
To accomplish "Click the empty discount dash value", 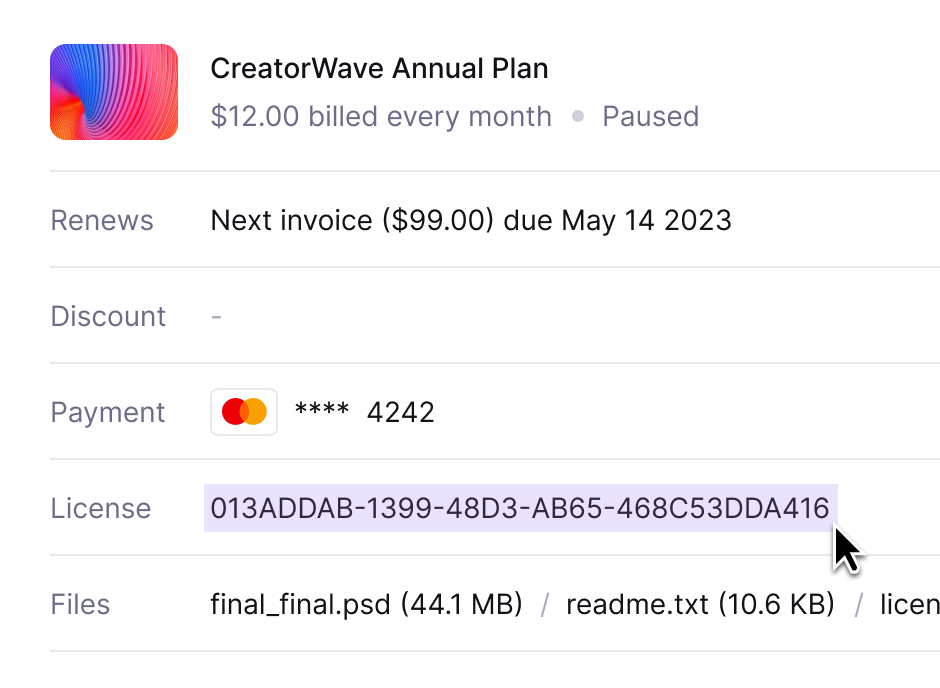I will (x=216, y=316).
